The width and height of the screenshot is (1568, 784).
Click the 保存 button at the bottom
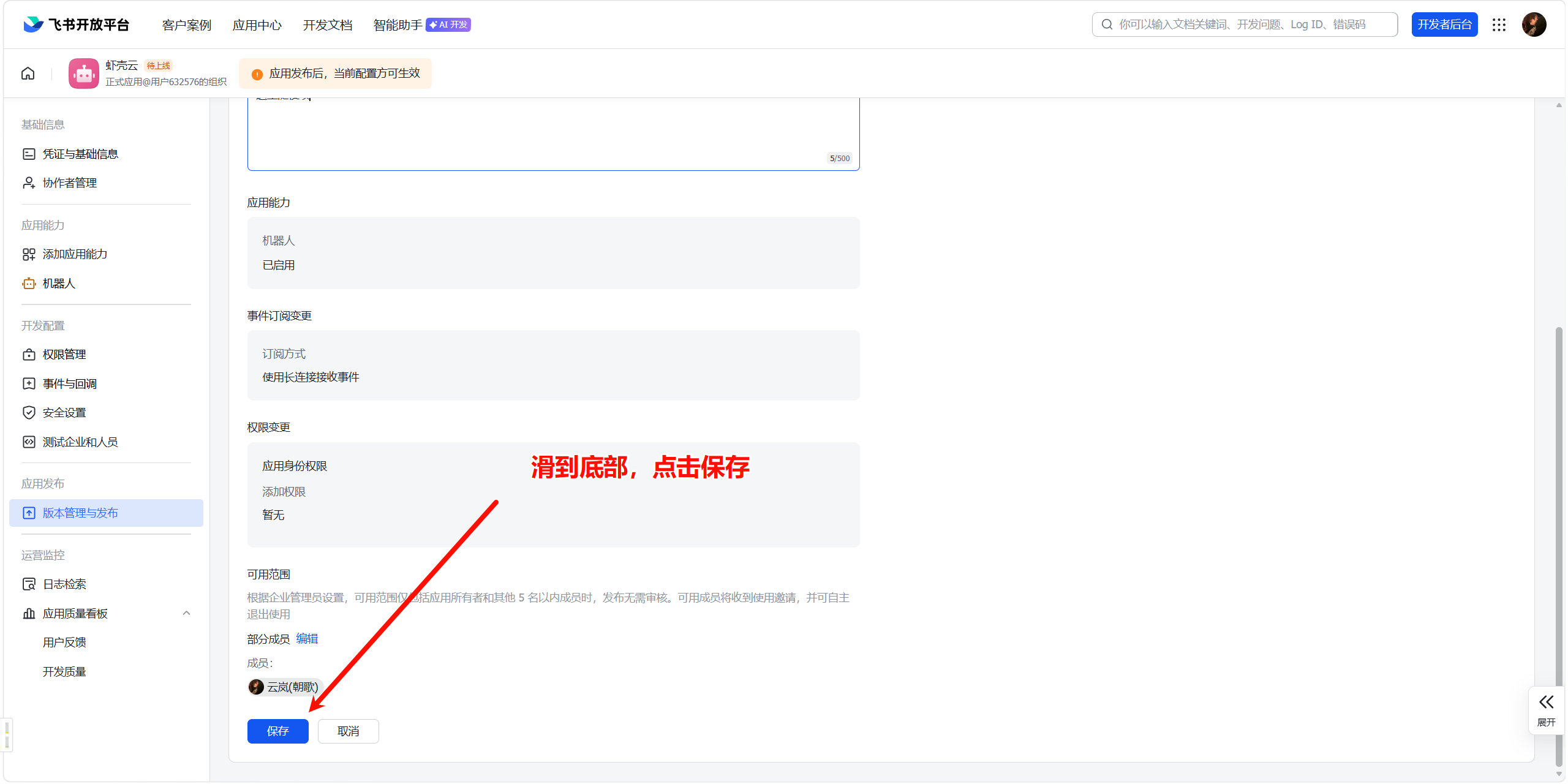click(x=277, y=731)
